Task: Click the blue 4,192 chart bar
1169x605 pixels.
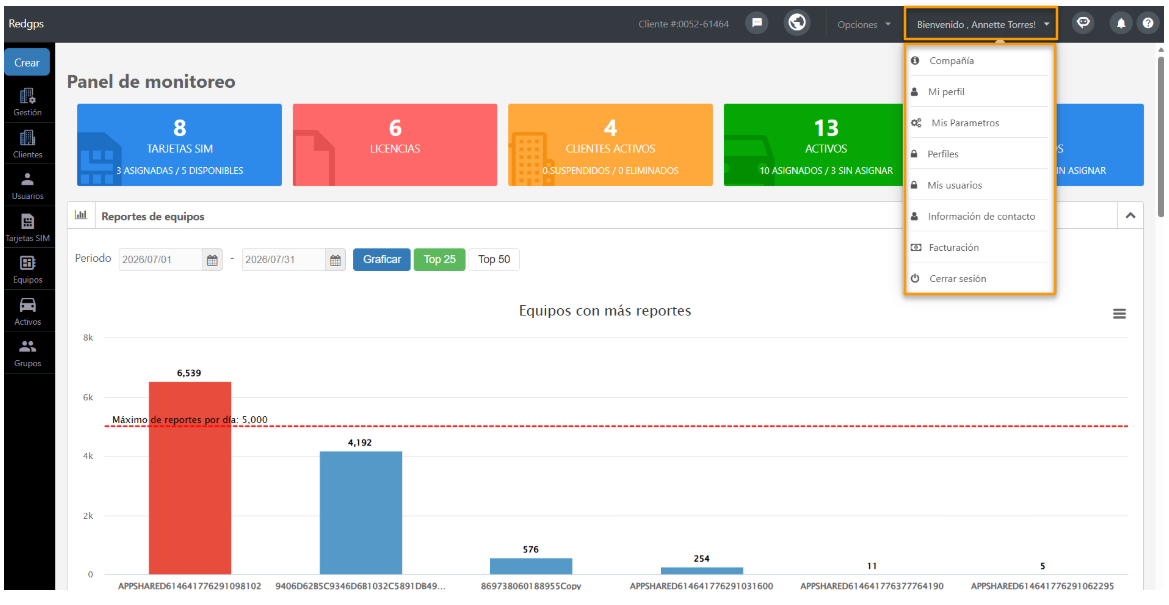Action: pos(361,512)
